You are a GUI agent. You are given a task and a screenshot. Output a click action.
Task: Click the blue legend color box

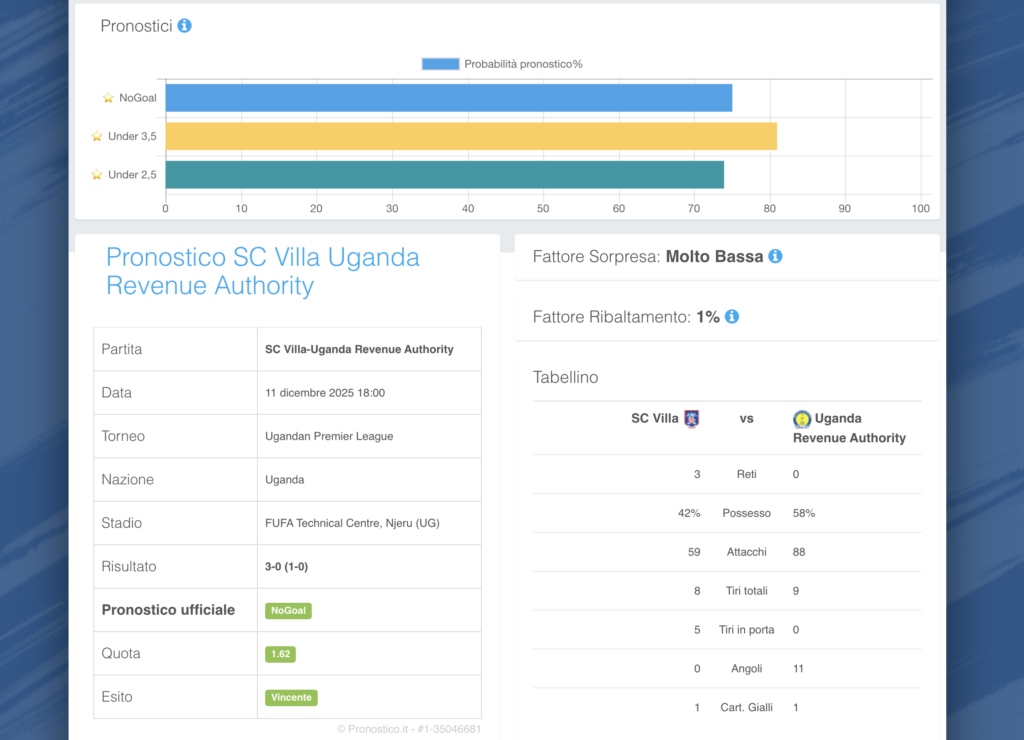[x=440, y=64]
